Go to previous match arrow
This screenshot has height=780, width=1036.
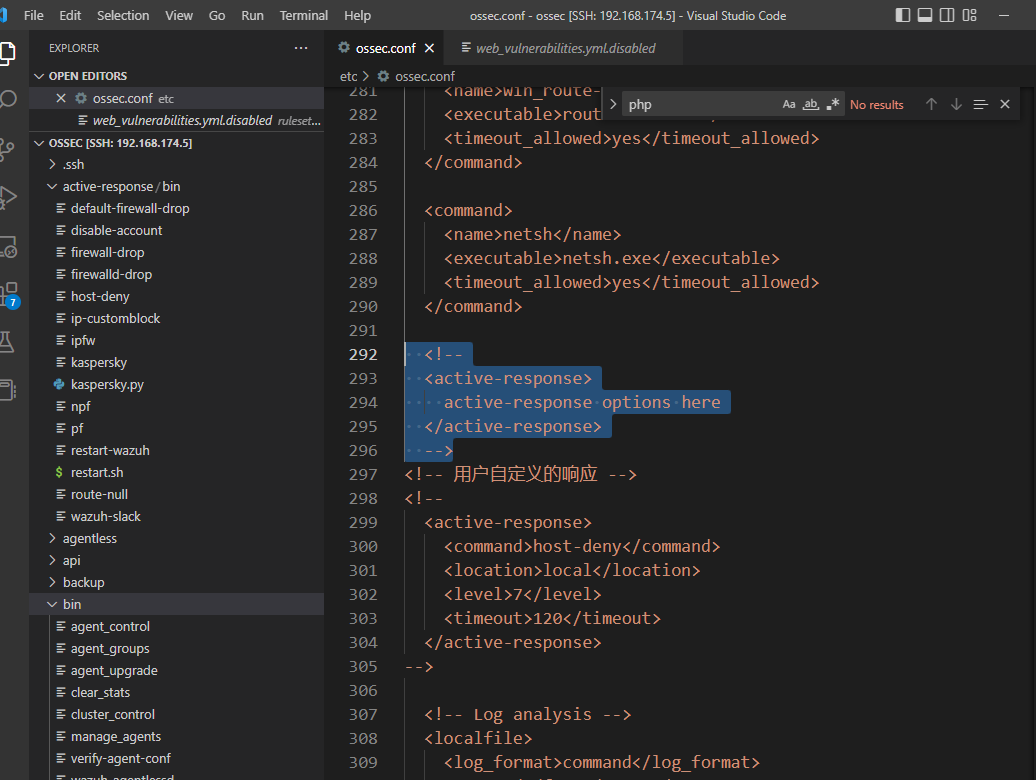[x=931, y=104]
